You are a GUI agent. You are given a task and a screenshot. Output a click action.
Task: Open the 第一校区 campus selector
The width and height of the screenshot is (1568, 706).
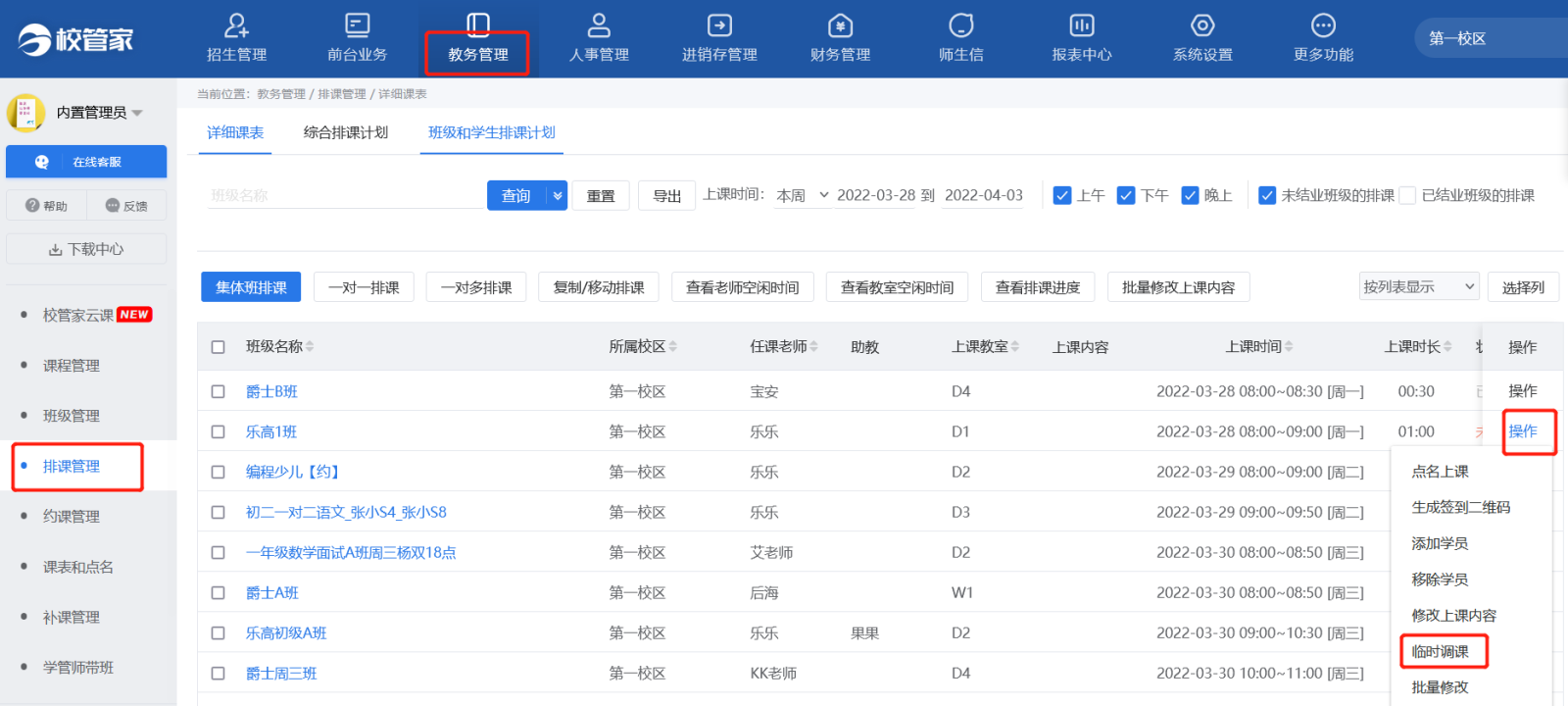click(x=1491, y=38)
